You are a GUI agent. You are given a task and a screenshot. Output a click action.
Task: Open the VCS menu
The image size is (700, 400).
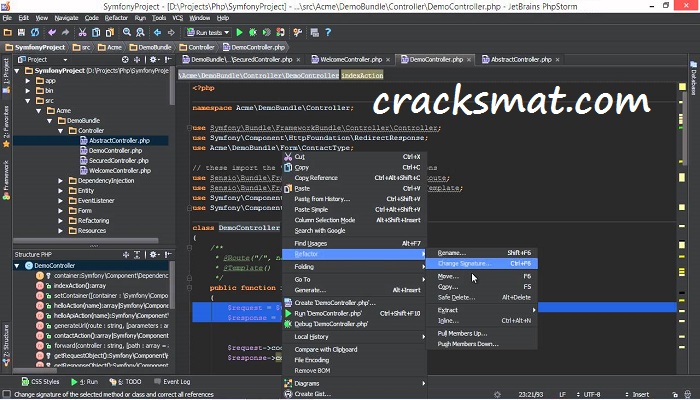(177, 18)
